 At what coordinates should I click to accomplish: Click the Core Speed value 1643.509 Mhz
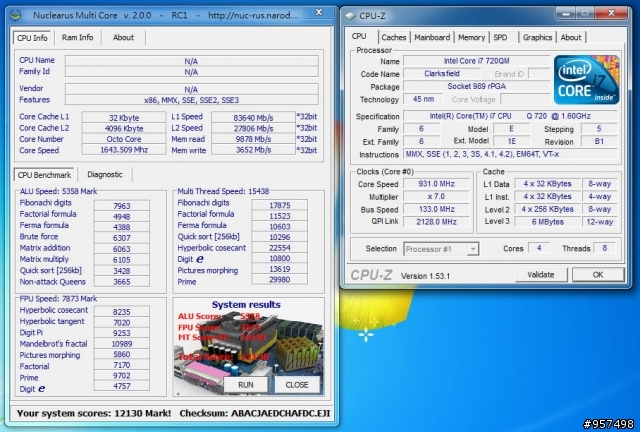click(124, 150)
